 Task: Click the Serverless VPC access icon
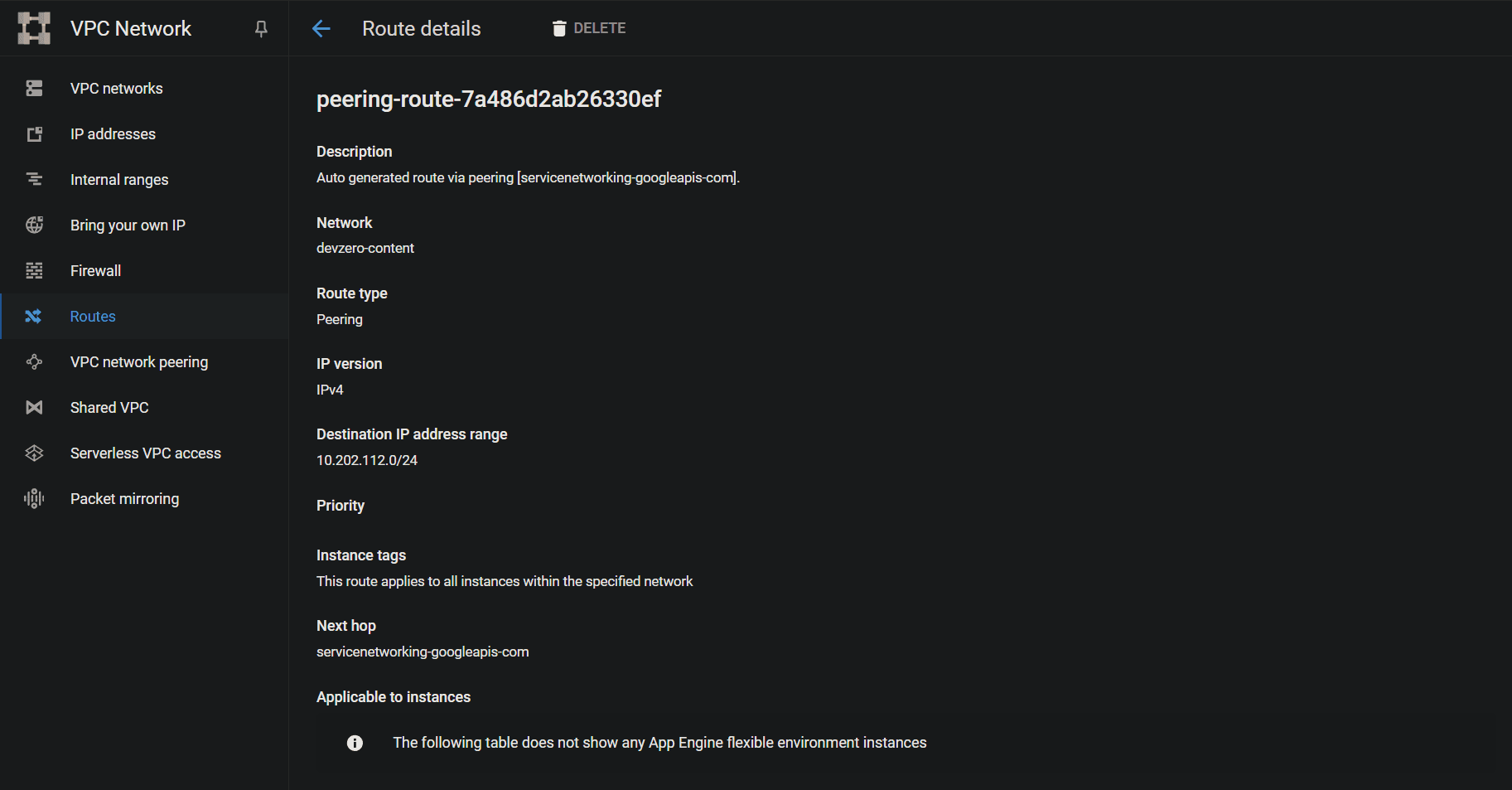(34, 453)
